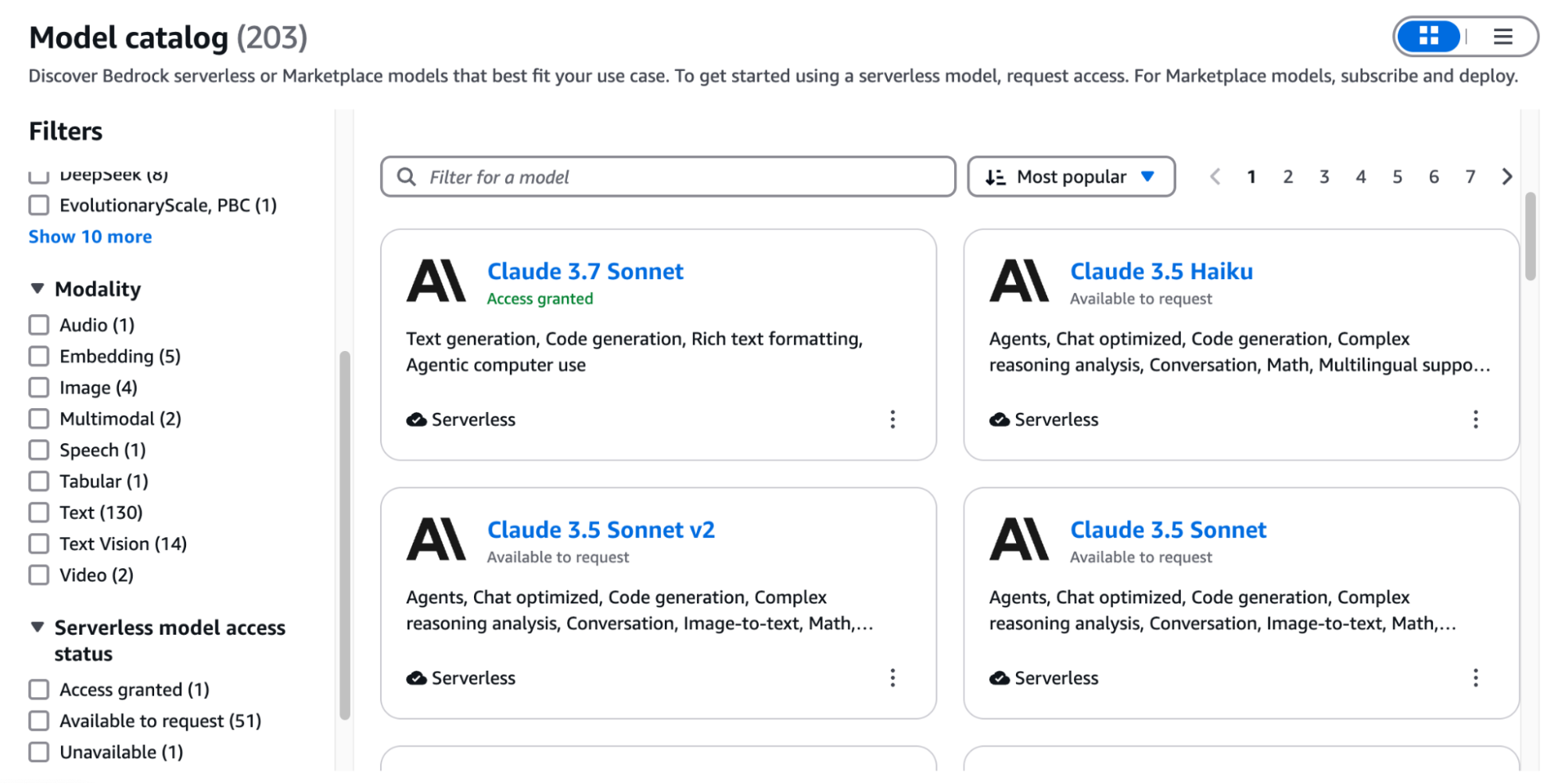
Task: Jump to page 7 of catalog
Action: pyautogui.click(x=1470, y=177)
